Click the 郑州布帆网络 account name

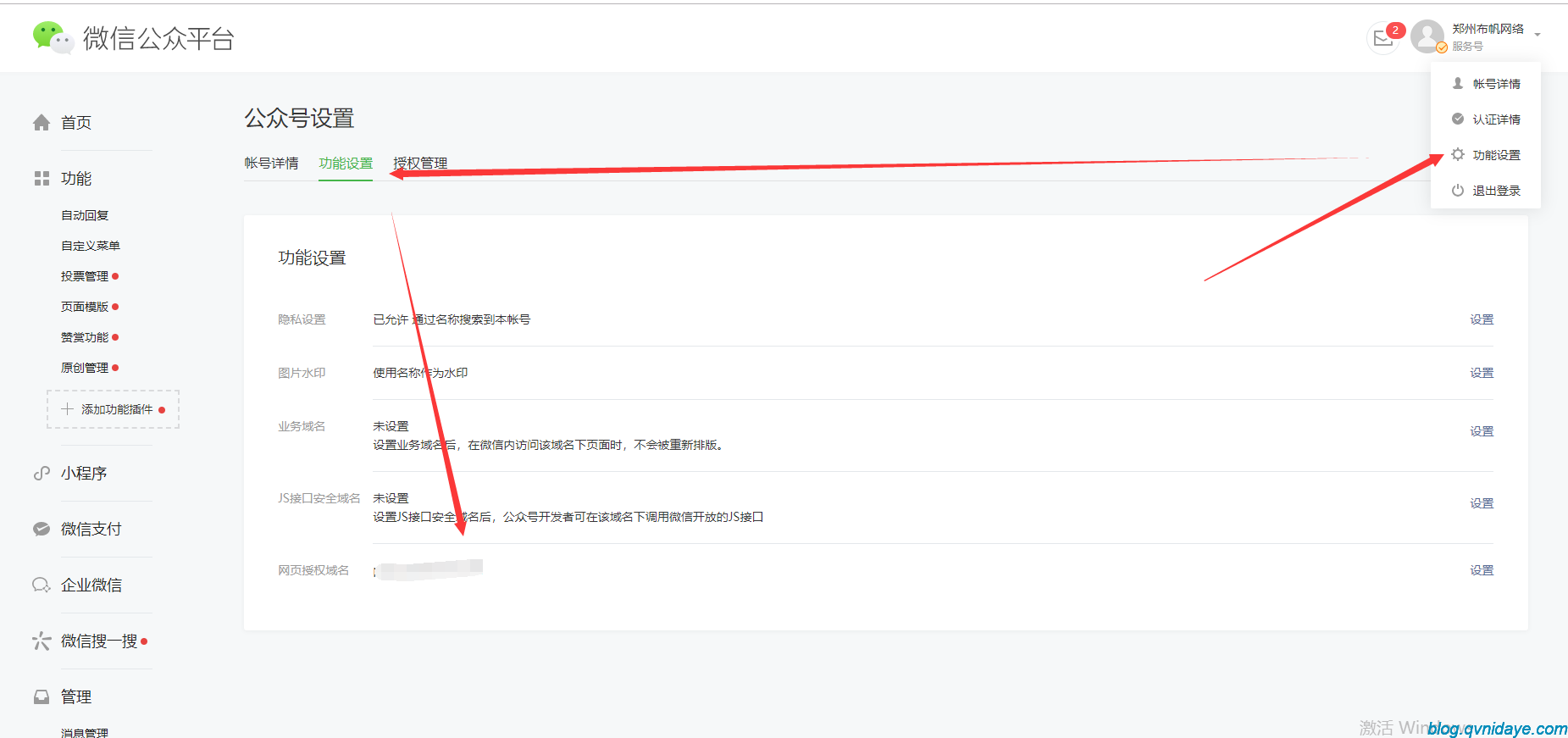[x=1488, y=29]
